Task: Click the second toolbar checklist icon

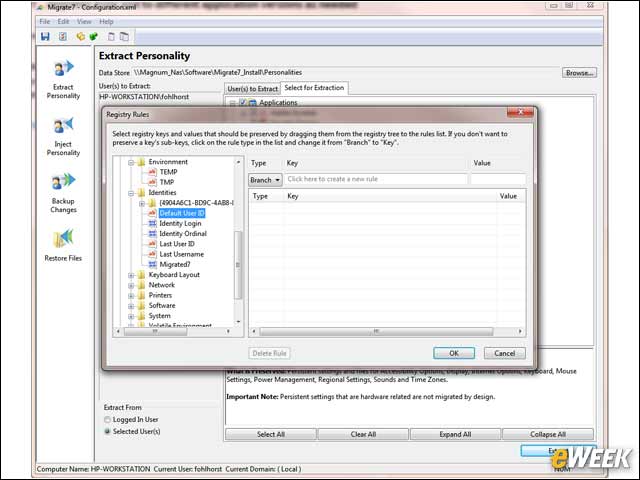Action: click(62, 36)
